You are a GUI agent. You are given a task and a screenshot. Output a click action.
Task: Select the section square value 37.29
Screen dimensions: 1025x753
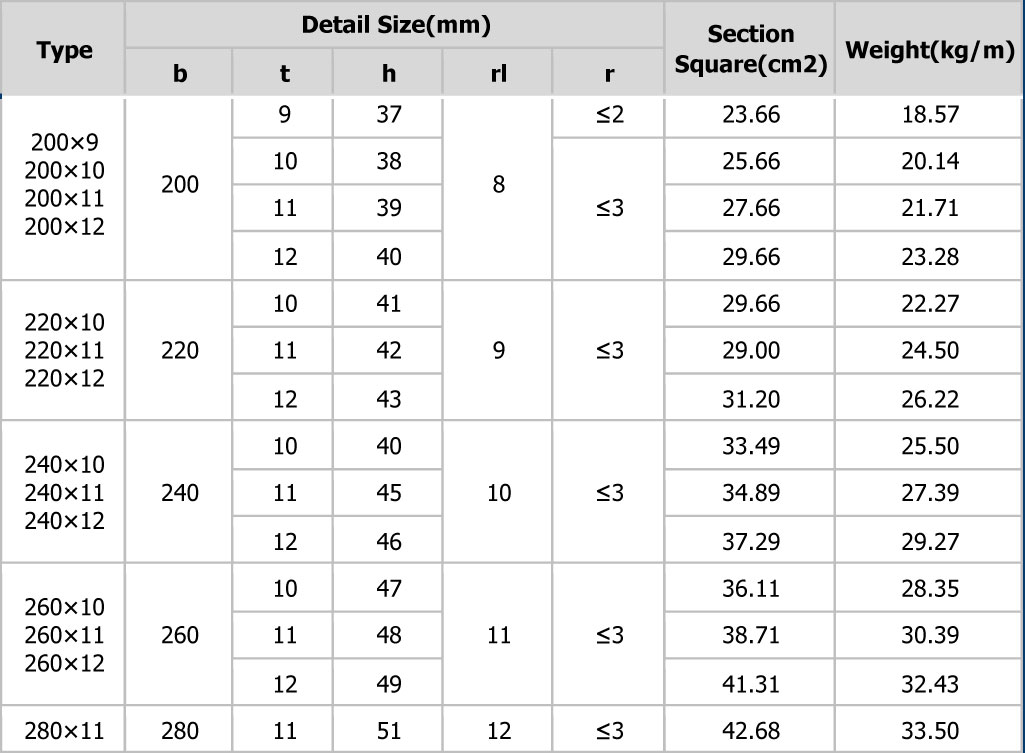pos(750,541)
